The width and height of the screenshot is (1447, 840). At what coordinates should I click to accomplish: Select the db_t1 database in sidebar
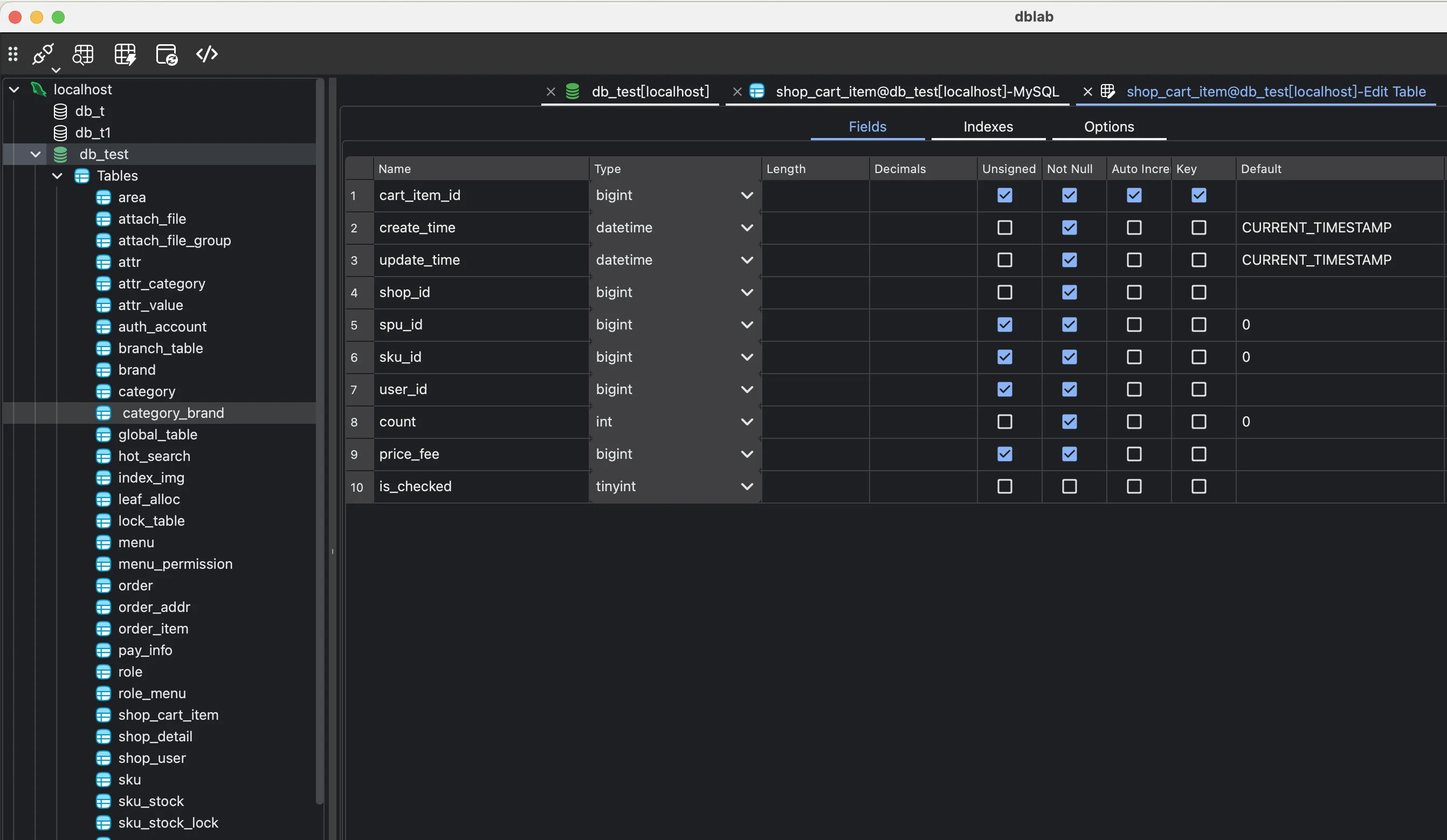[92, 133]
